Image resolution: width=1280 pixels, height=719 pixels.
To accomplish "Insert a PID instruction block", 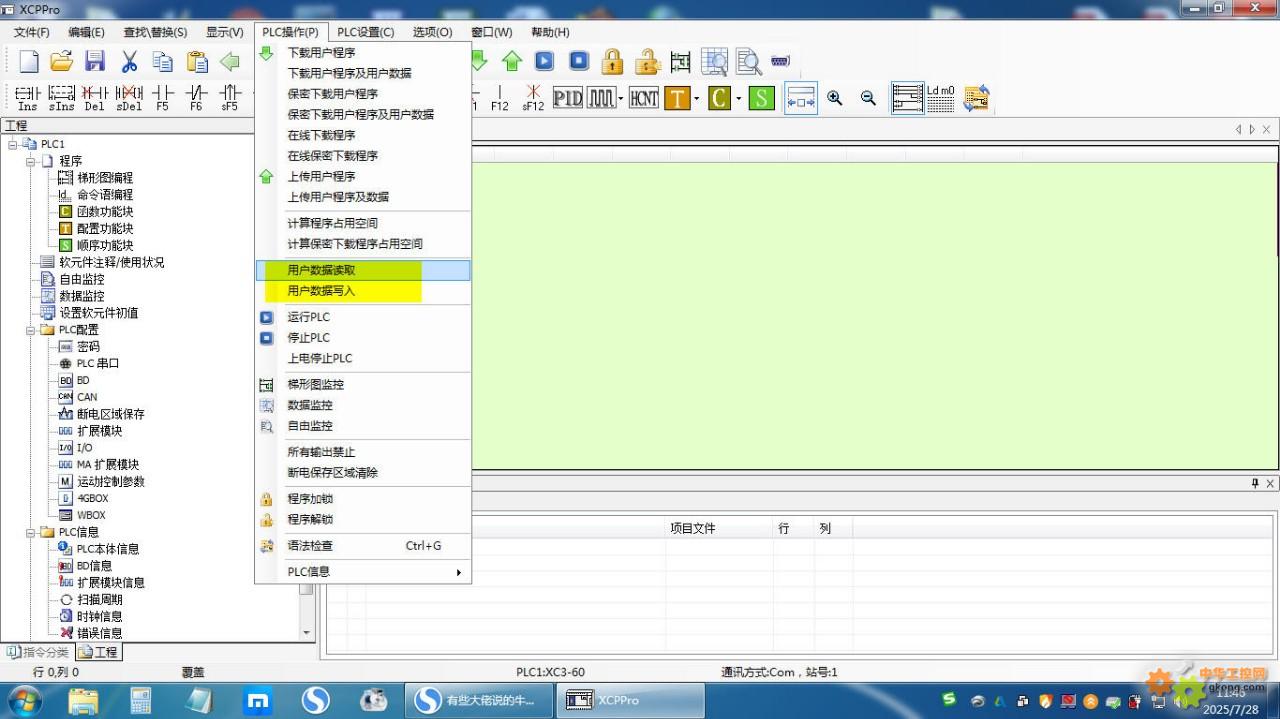I will point(568,98).
